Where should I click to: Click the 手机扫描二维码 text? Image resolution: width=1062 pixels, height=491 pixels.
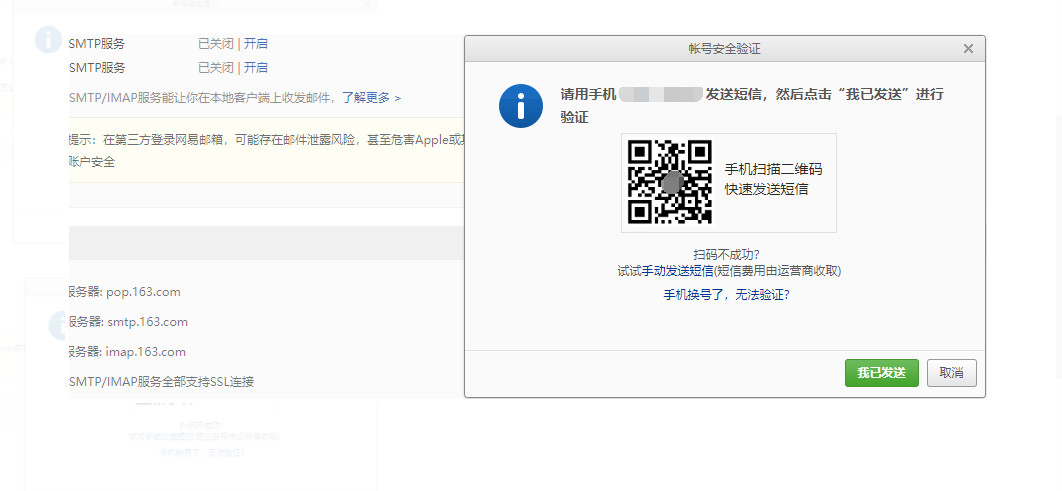point(773,169)
